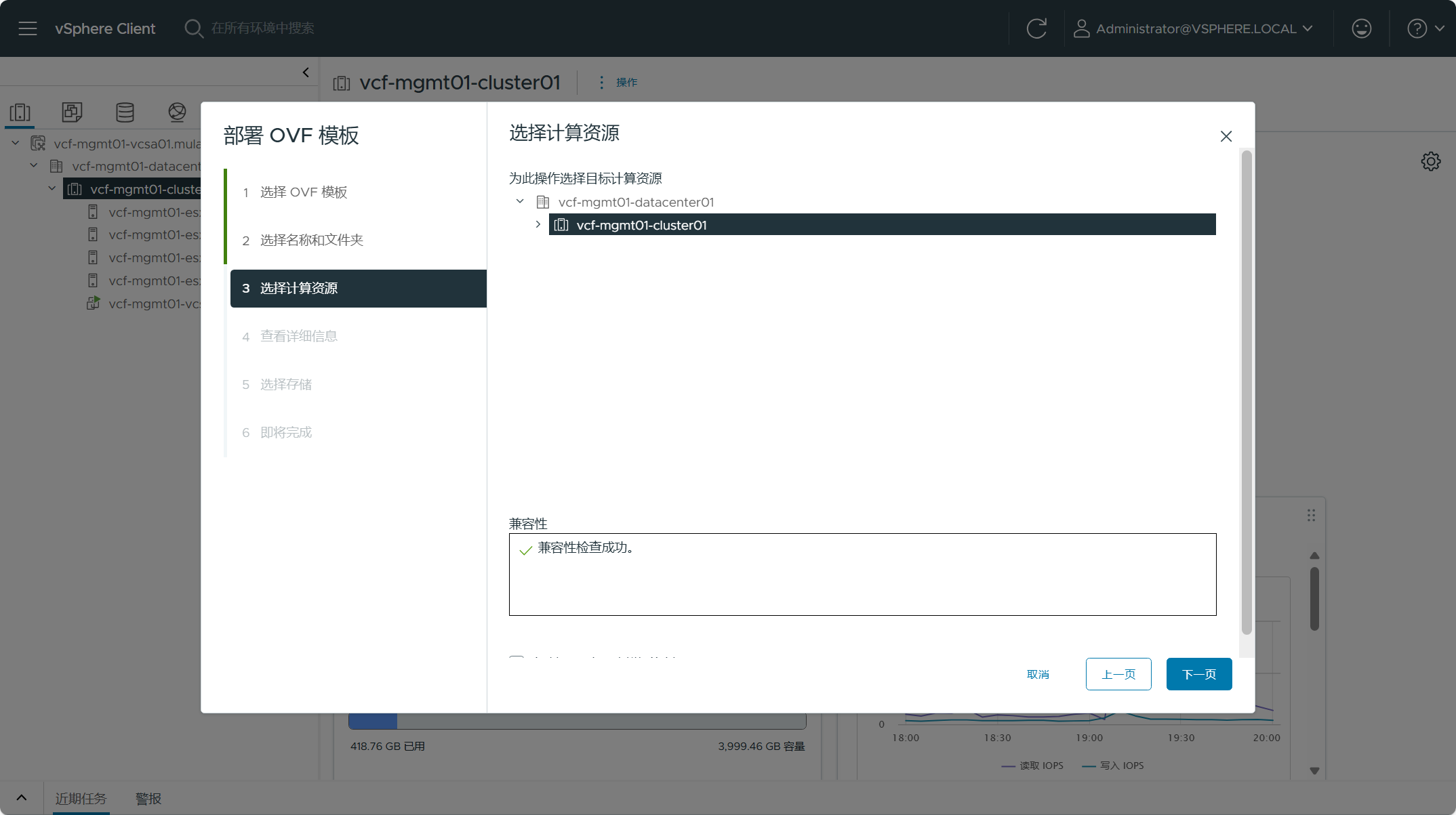Viewport: 1456px width, 815px height.
Task: Click the 上一页 button
Action: 1118,674
